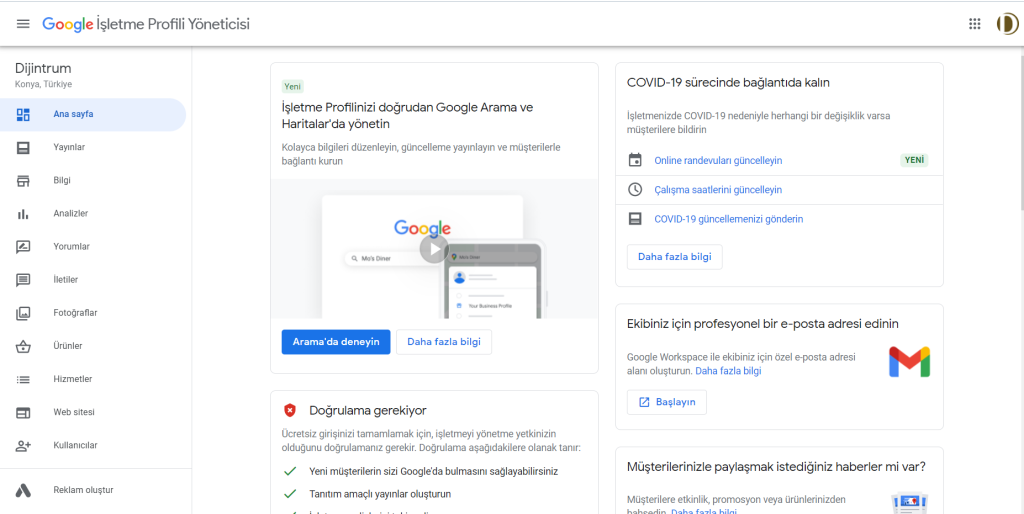The image size is (1024, 514).
Task: Open the account profile avatar
Action: [x=1007, y=24]
